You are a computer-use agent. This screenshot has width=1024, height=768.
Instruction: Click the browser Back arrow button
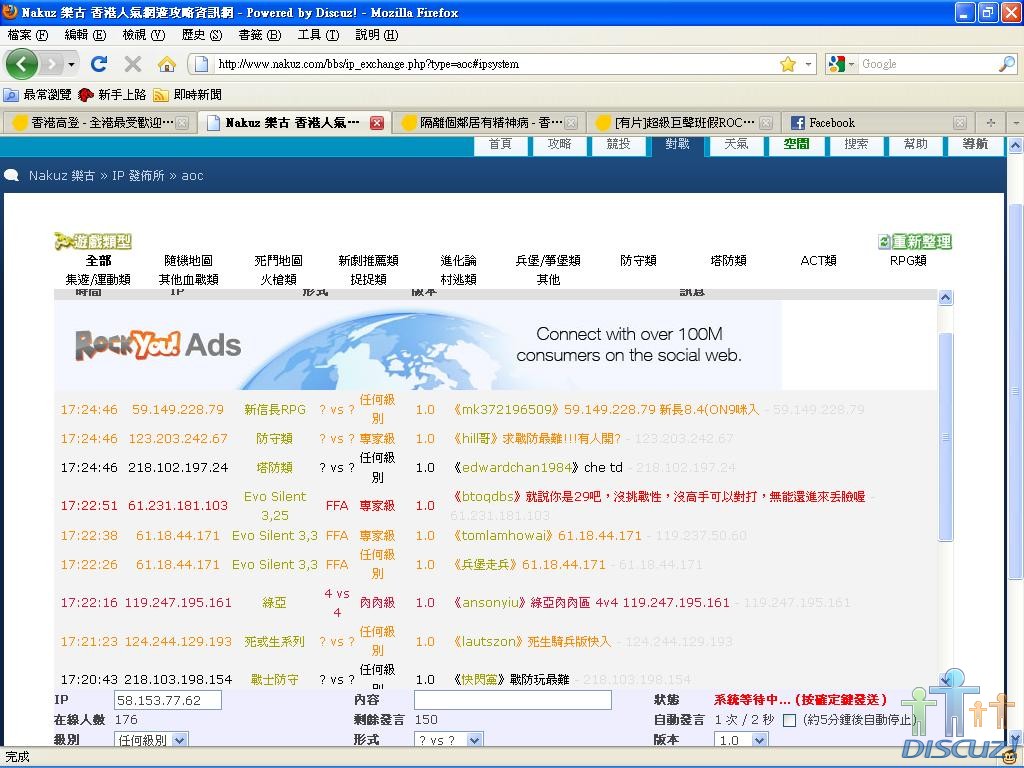(22, 64)
